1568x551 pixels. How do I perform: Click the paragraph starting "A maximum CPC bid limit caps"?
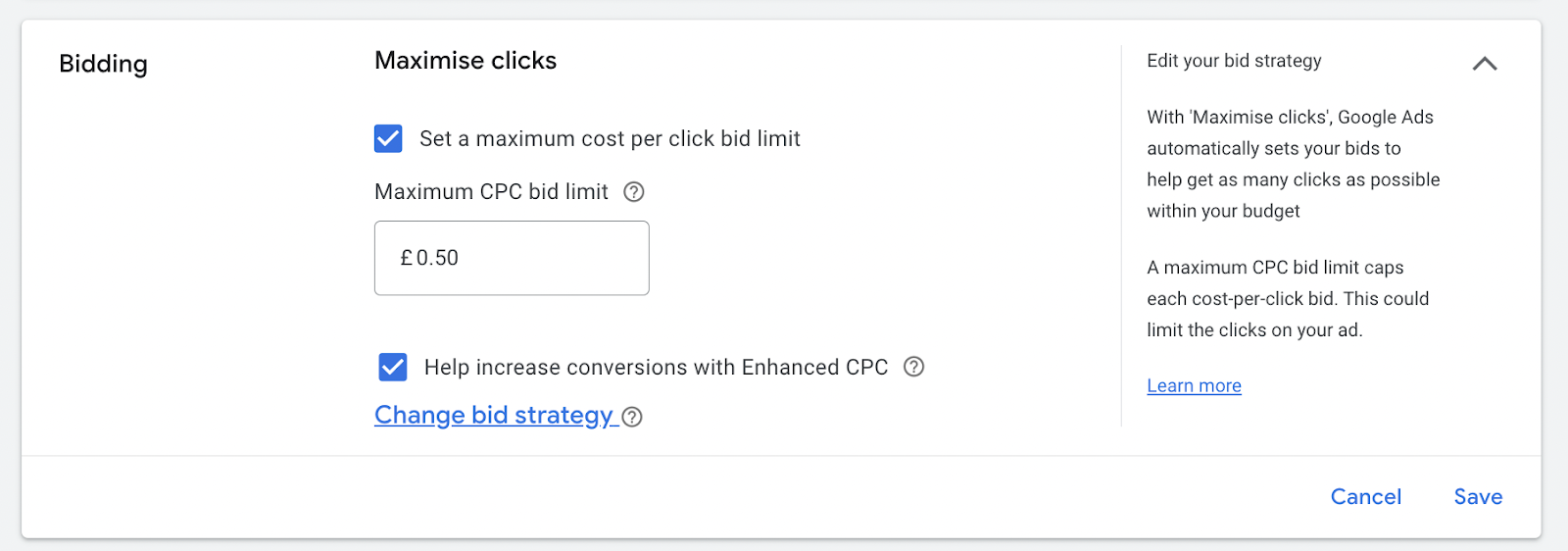click(1288, 299)
